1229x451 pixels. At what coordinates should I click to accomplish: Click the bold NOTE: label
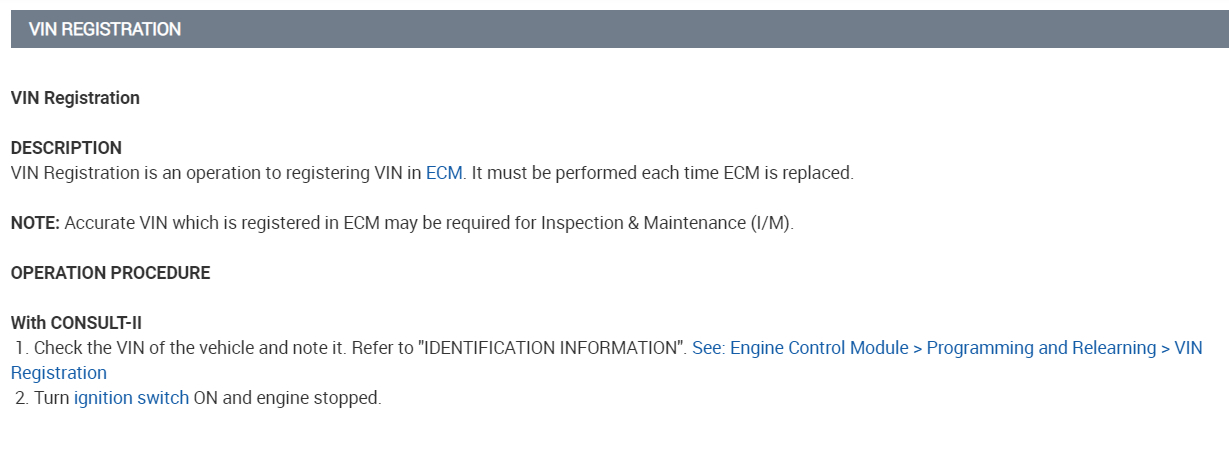(x=36, y=223)
